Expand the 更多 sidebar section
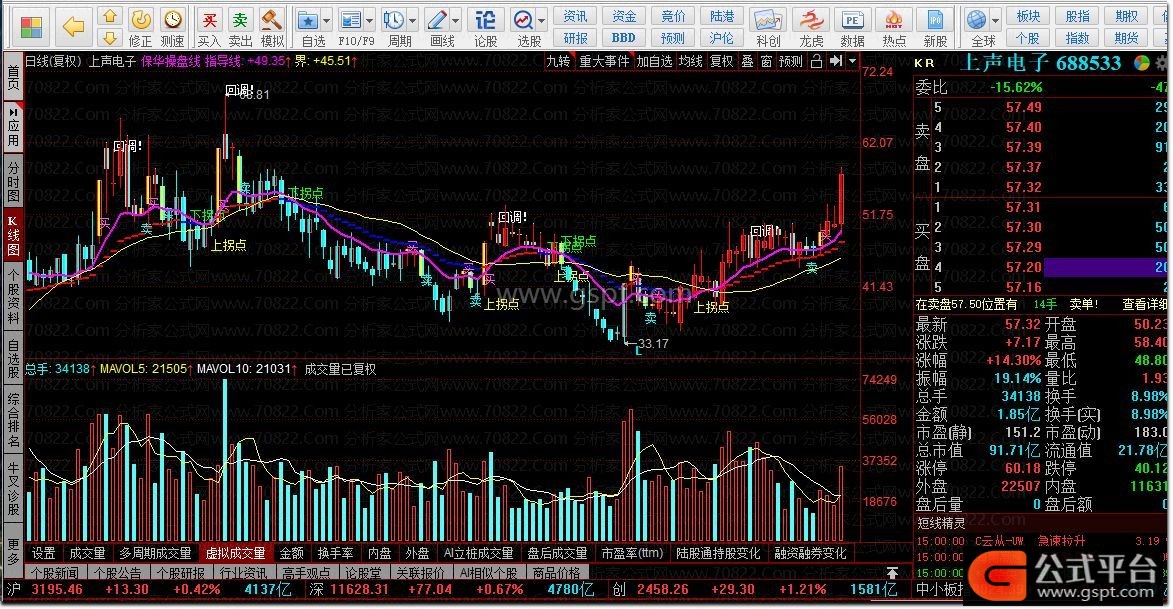 click(13, 552)
